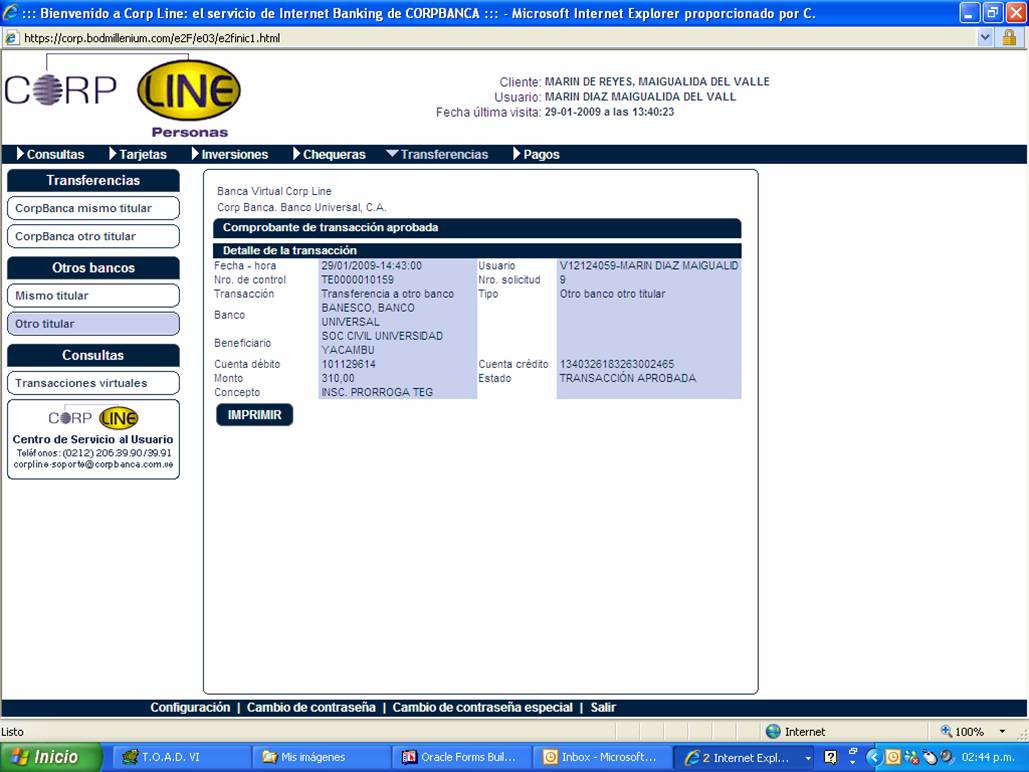Screen dimensions: 1029x772
Task: Open the Tarjetas menu
Action: click(138, 154)
